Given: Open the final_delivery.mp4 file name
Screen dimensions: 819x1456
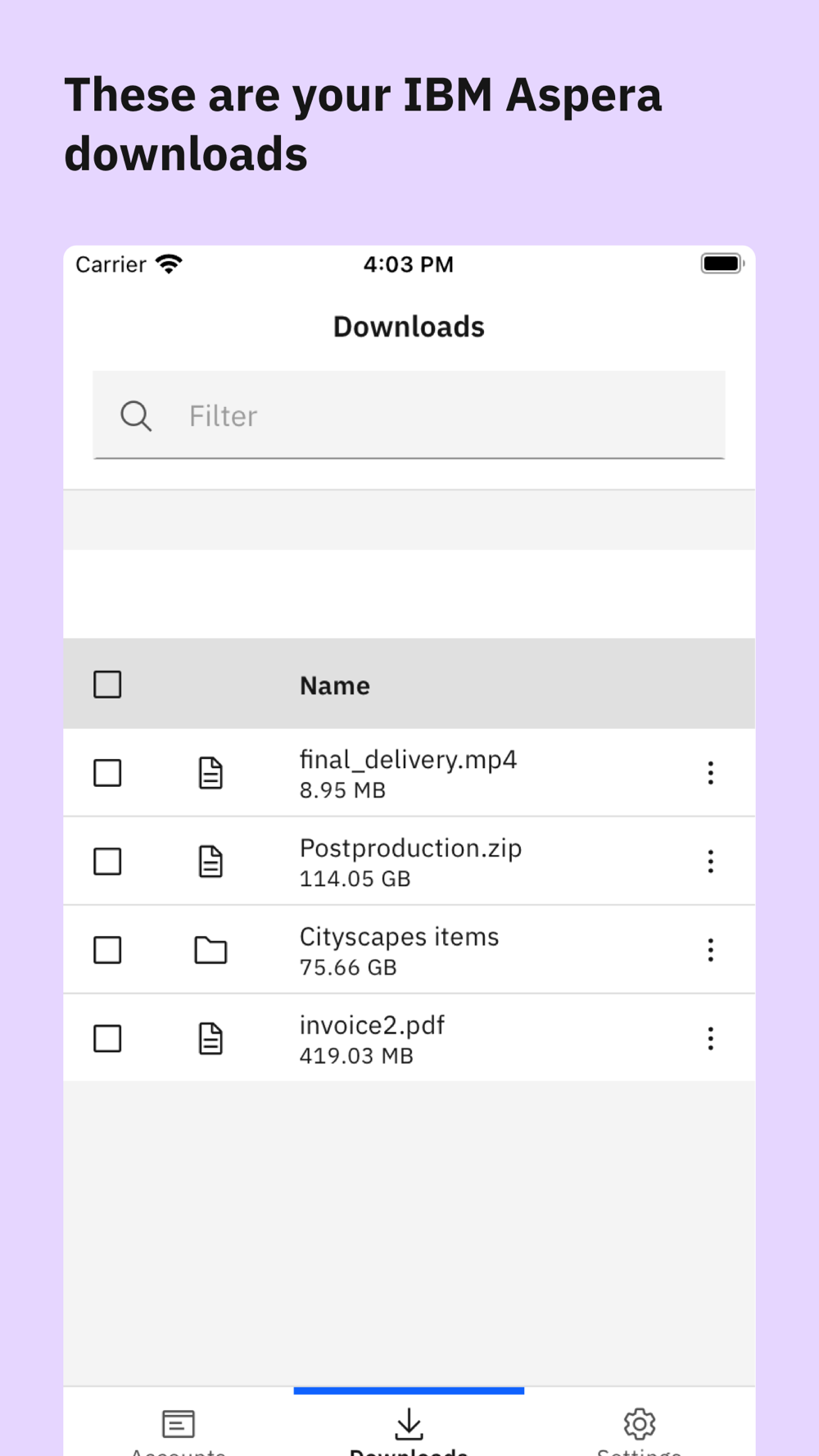Looking at the screenshot, I should (x=408, y=760).
